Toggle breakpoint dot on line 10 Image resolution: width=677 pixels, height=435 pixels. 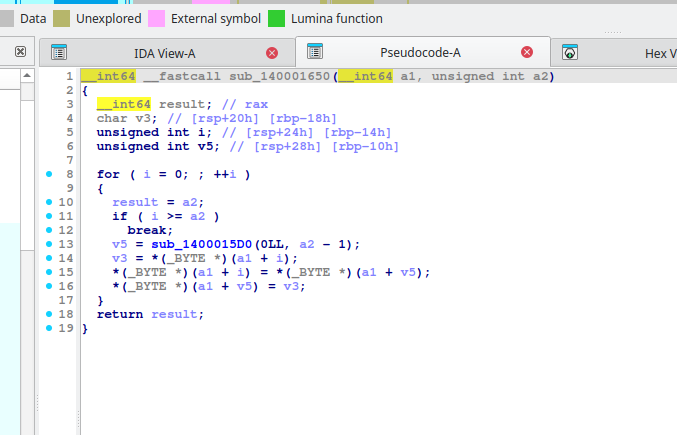[x=49, y=202]
